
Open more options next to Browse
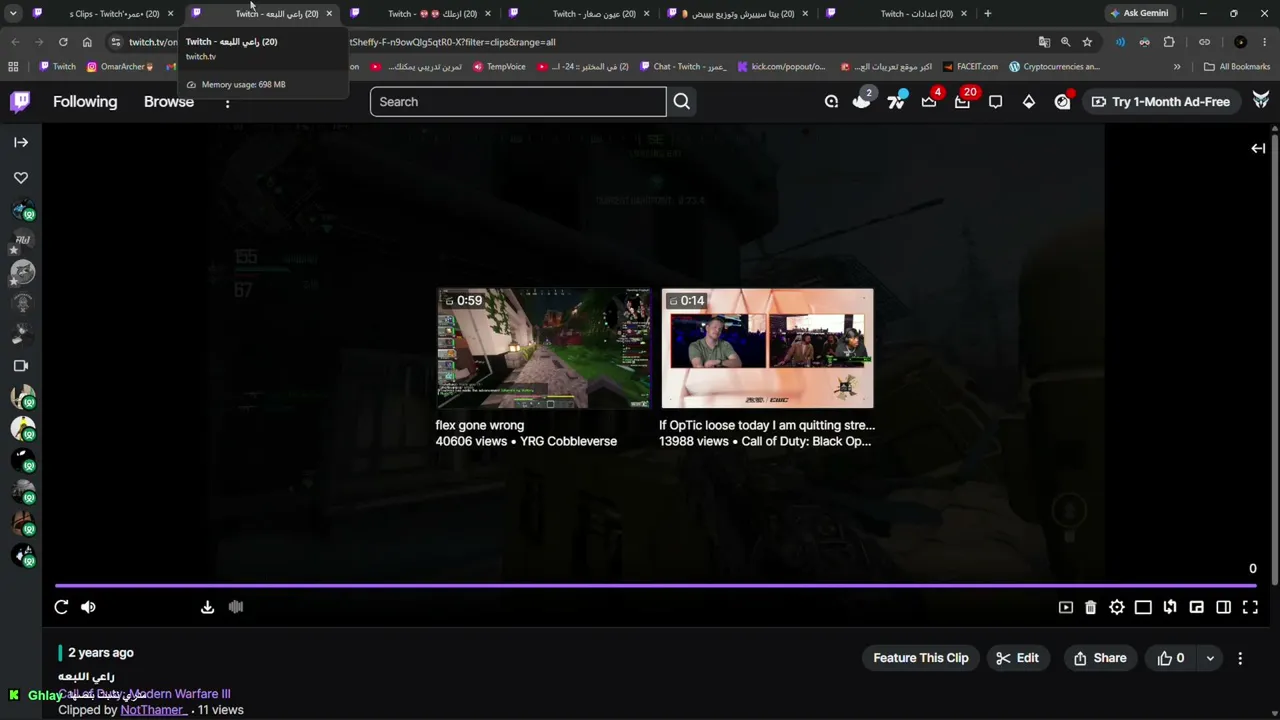(227, 102)
